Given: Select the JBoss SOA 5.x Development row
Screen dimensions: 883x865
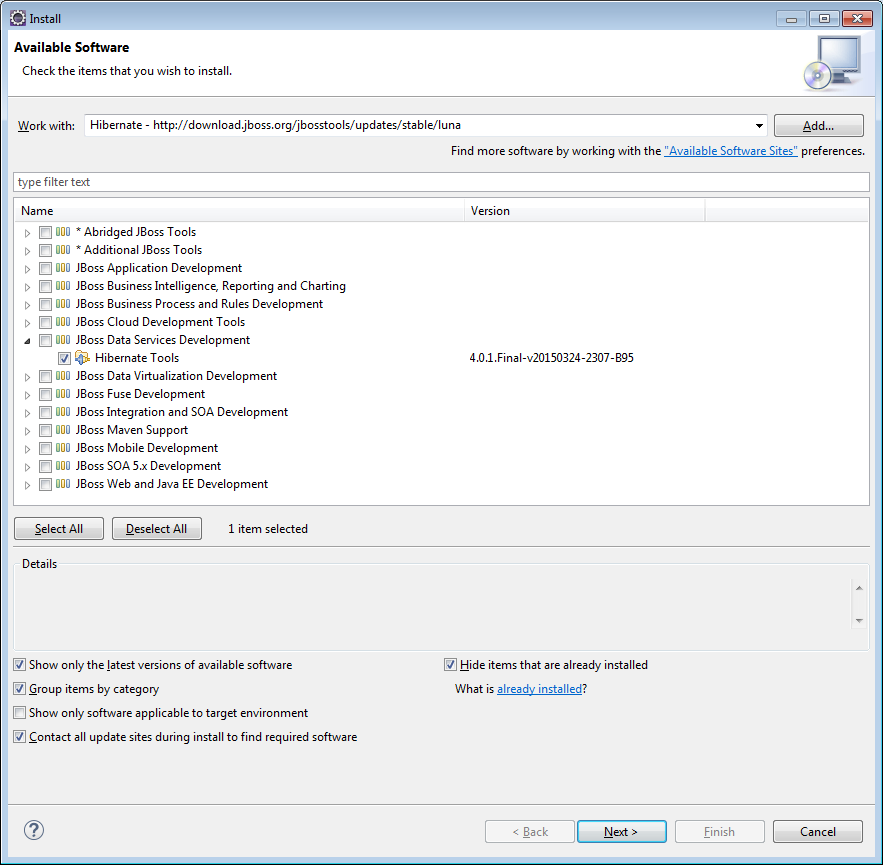Looking at the screenshot, I should (x=148, y=466).
